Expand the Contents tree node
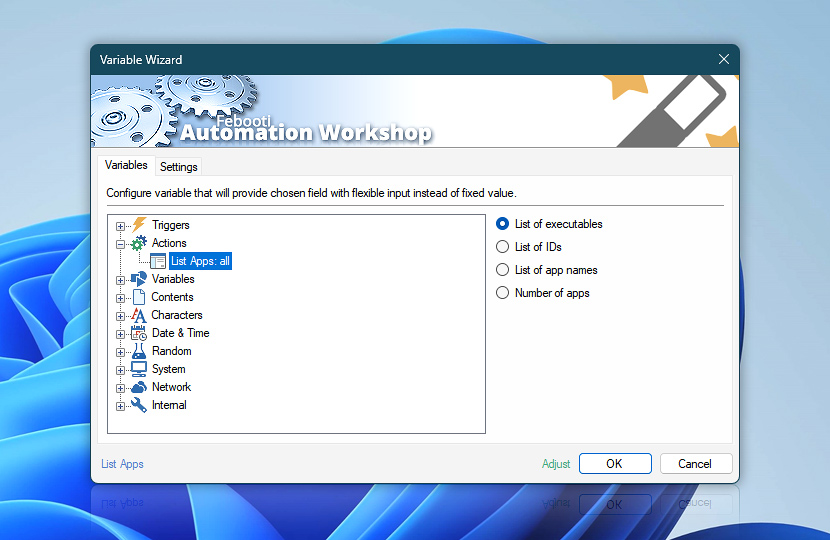The height and width of the screenshot is (540, 830). point(121,298)
